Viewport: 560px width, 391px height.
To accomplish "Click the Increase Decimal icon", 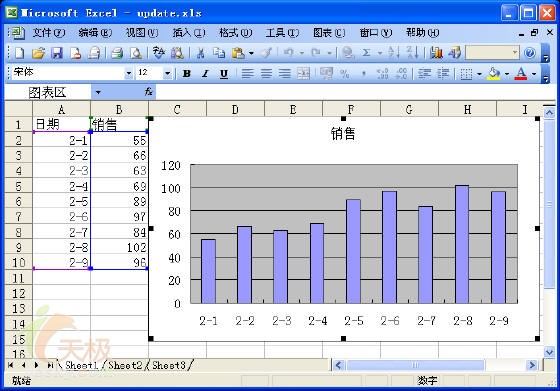I will point(382,74).
